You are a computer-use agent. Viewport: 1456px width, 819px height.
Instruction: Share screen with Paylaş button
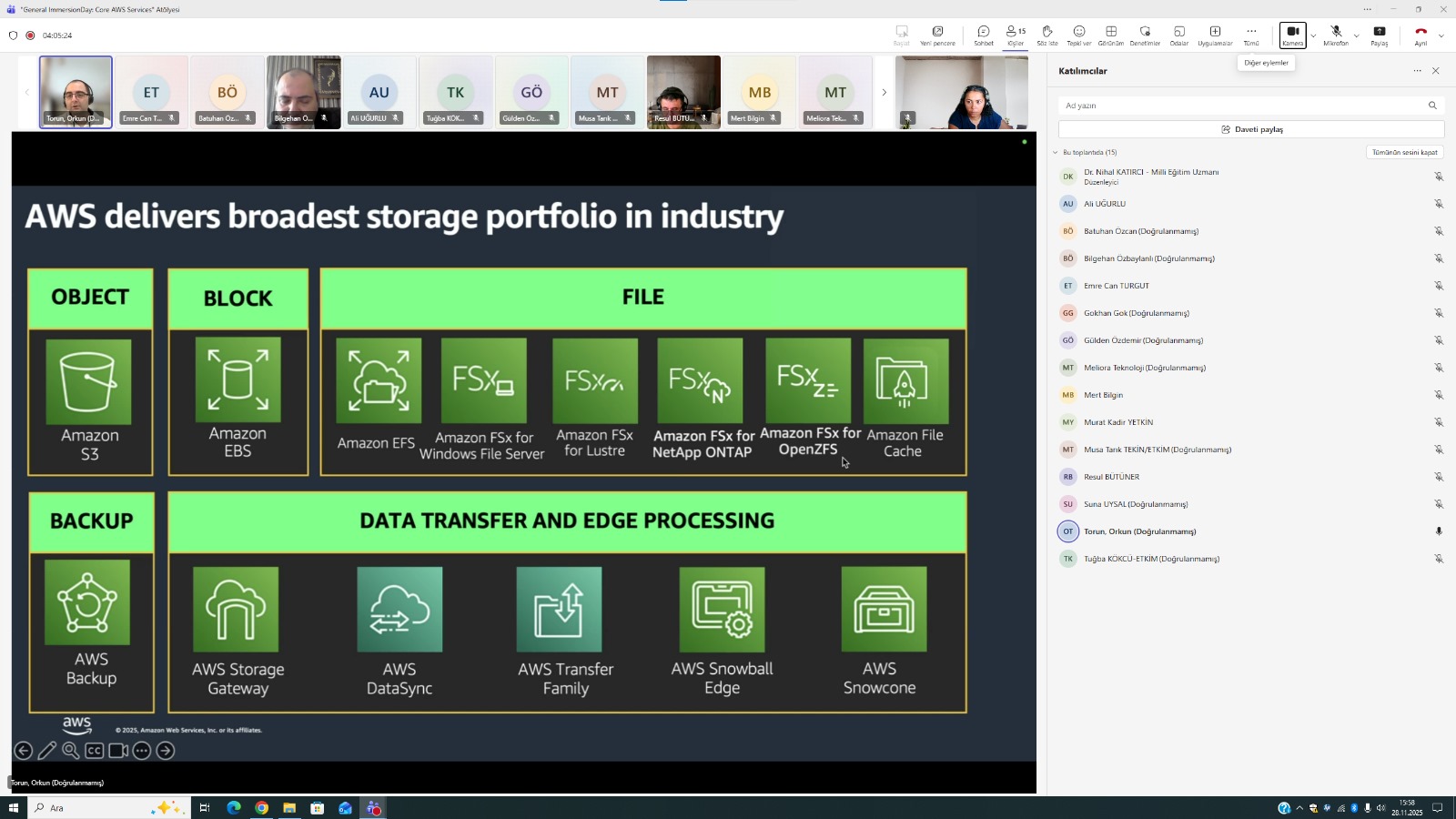coord(1380,35)
